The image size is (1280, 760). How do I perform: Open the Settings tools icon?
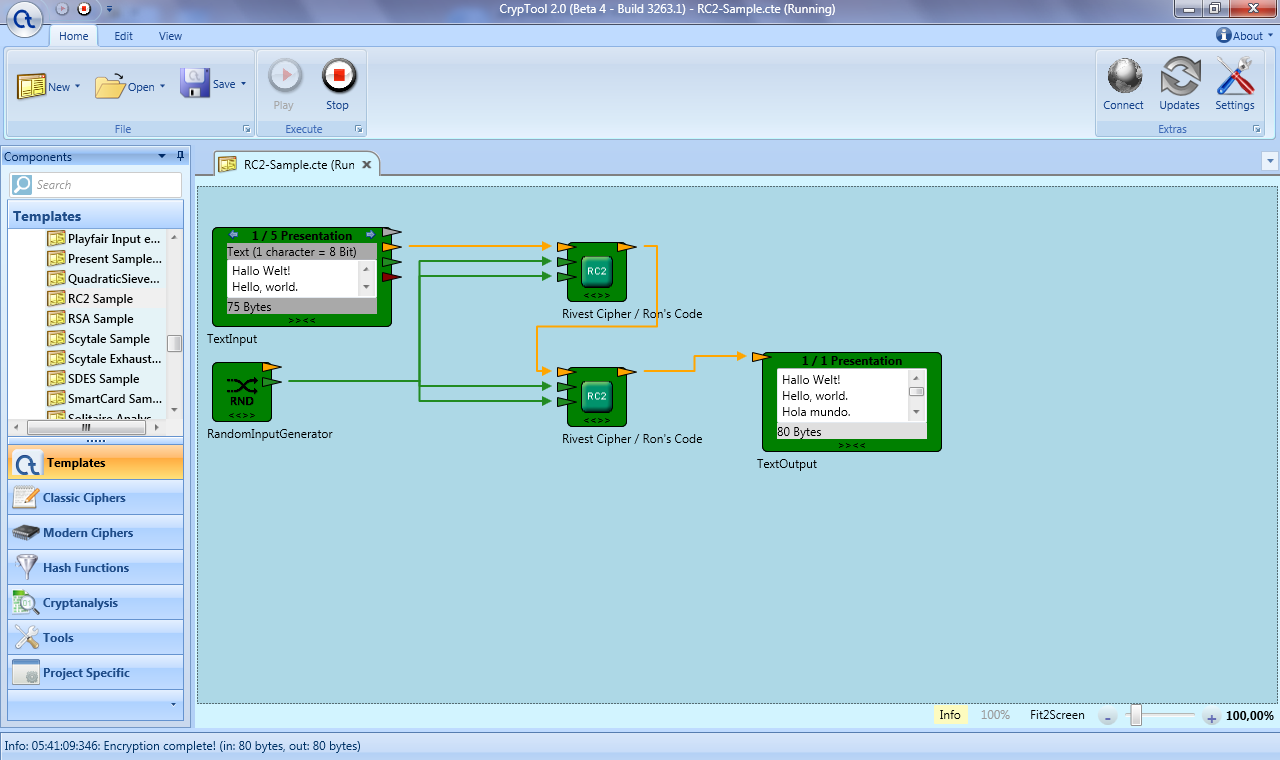[1235, 76]
